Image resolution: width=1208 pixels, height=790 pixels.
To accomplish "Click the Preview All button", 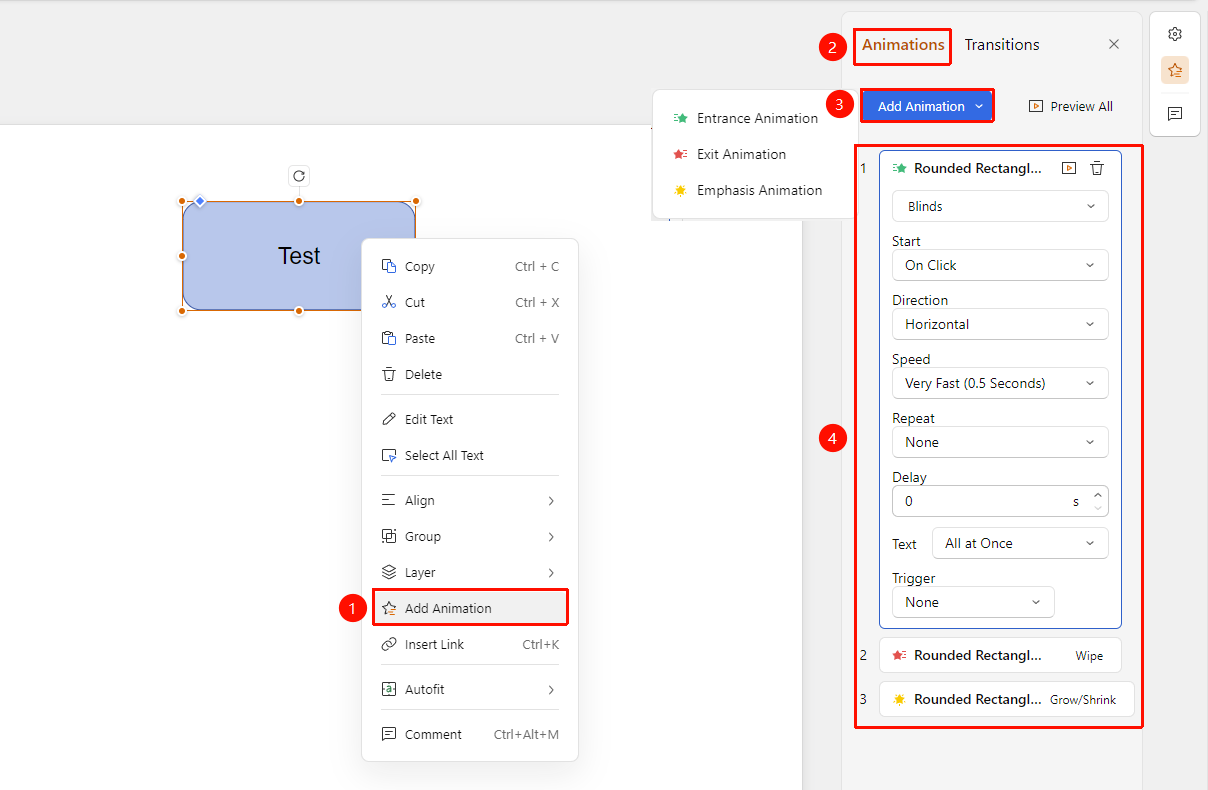I will pyautogui.click(x=1071, y=106).
